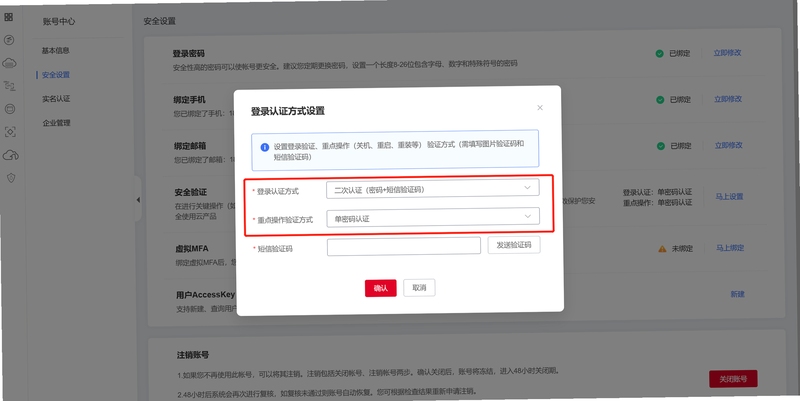Click the 账号中心 sidebar heading

[x=59, y=21]
